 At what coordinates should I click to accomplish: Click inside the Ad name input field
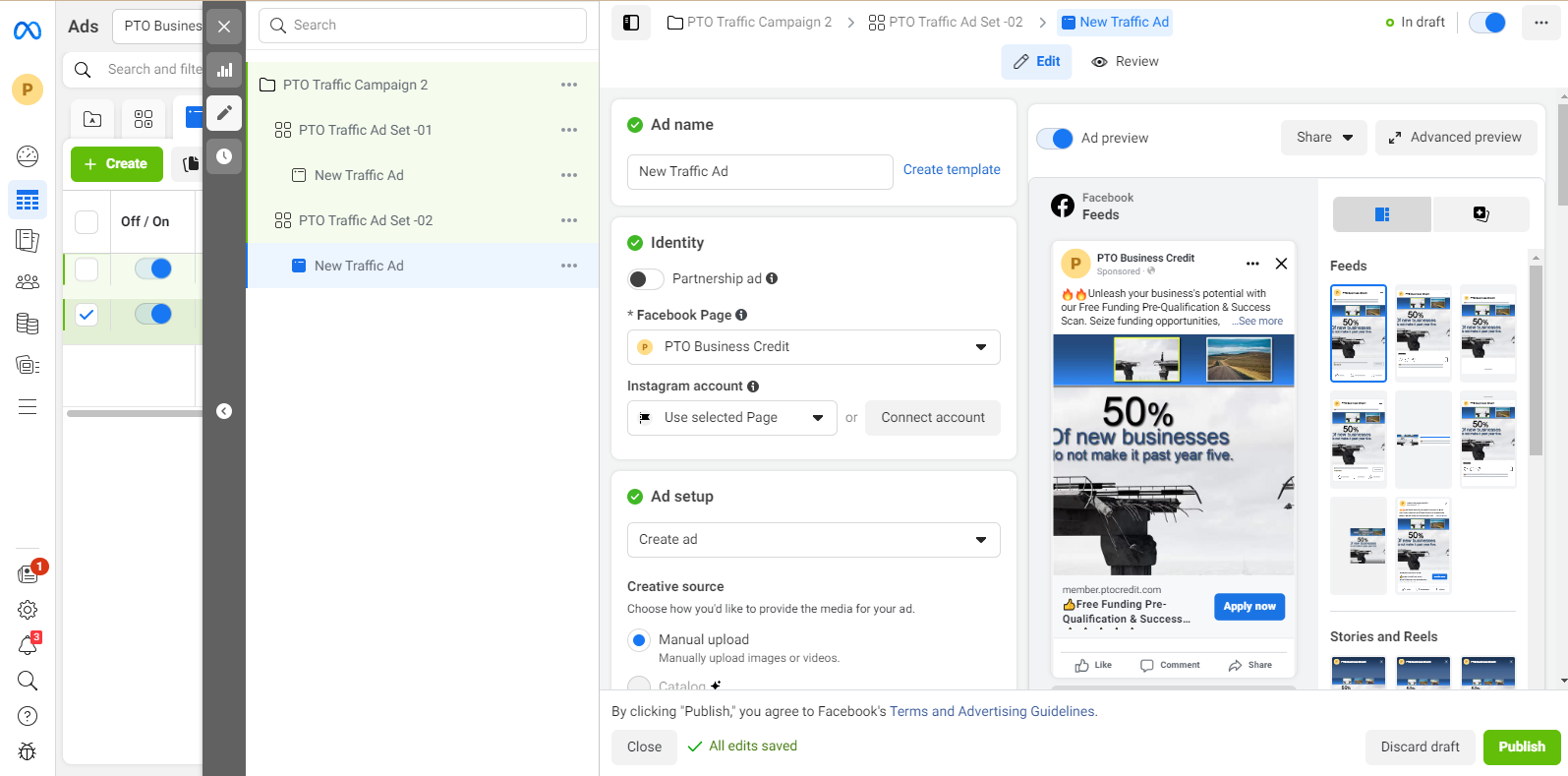point(760,172)
